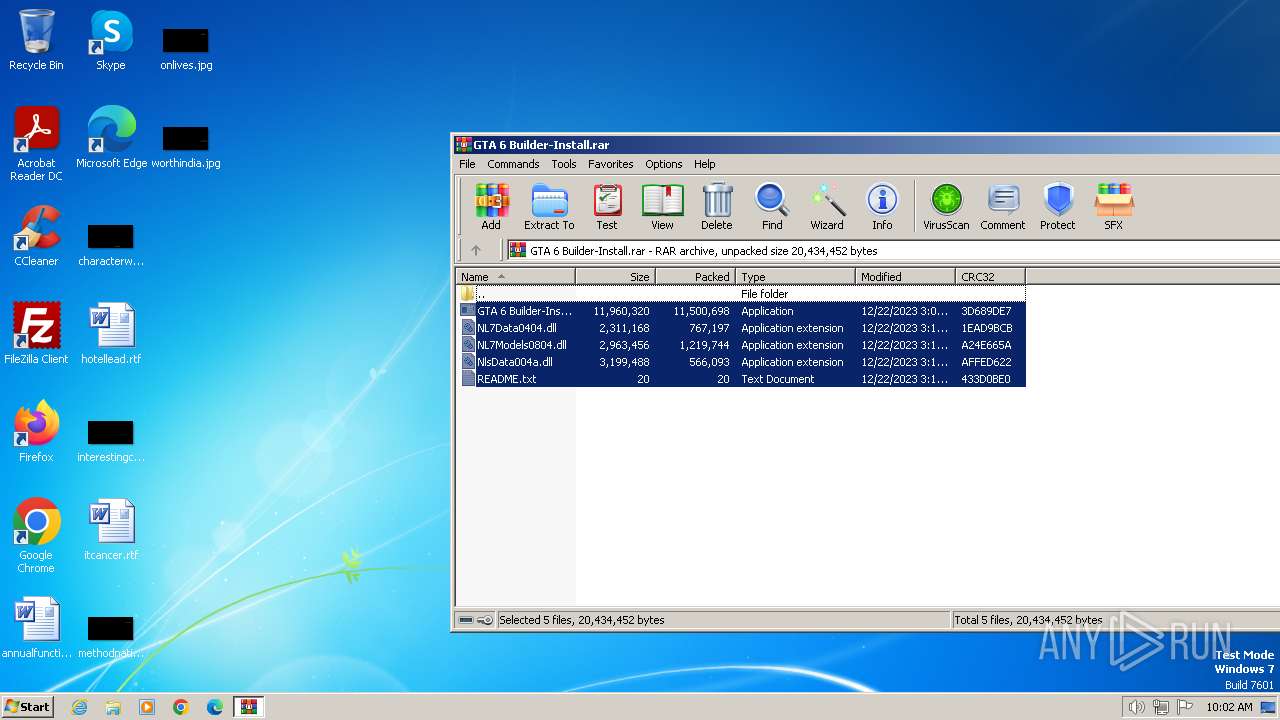Click the Delete trash can icon

pos(717,207)
